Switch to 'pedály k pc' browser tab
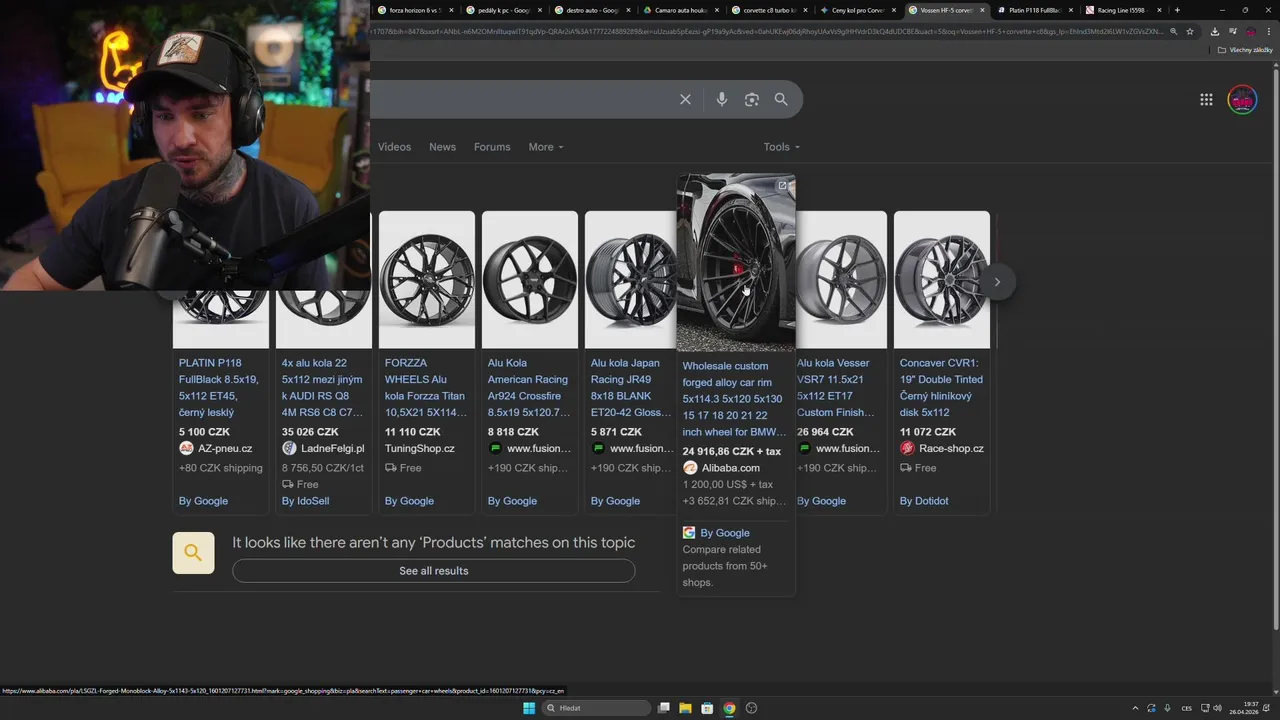Screen dimensions: 1280x720 [x=503, y=10]
